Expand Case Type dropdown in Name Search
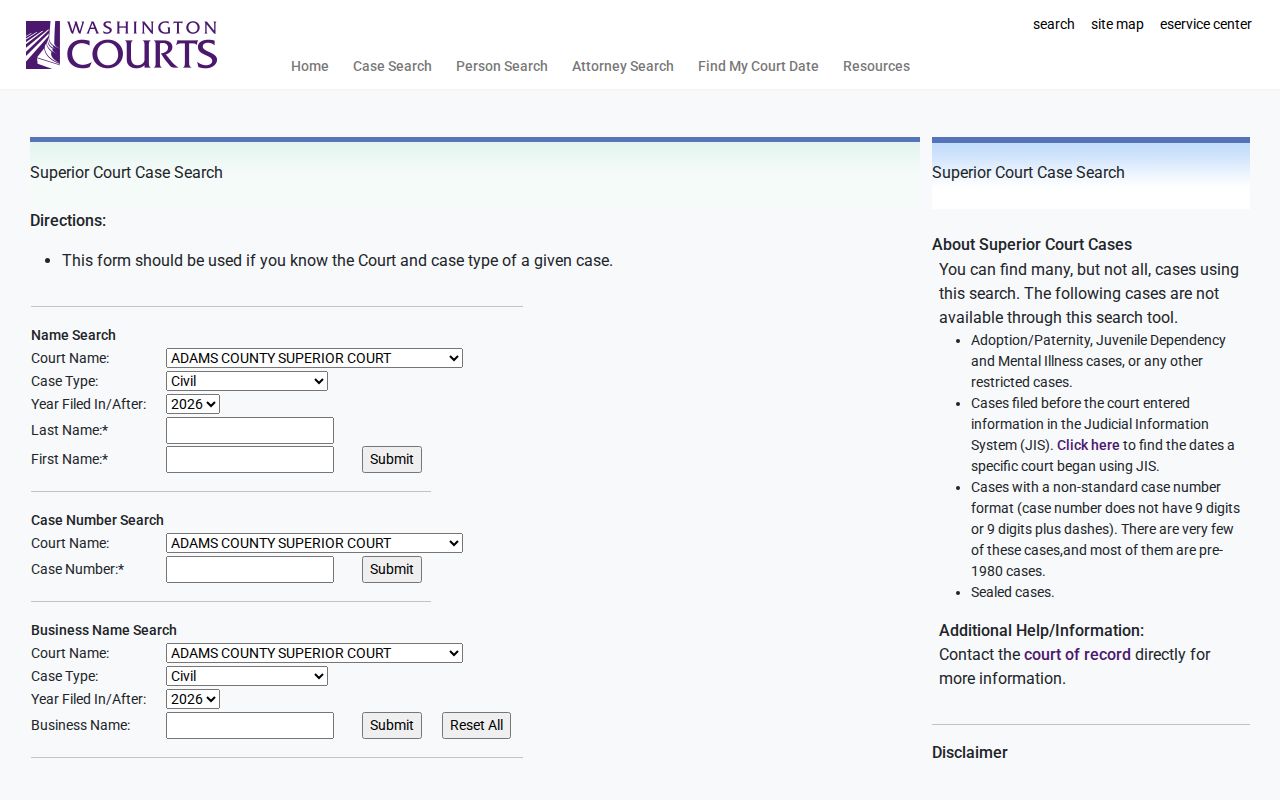1280x800 pixels. point(246,381)
